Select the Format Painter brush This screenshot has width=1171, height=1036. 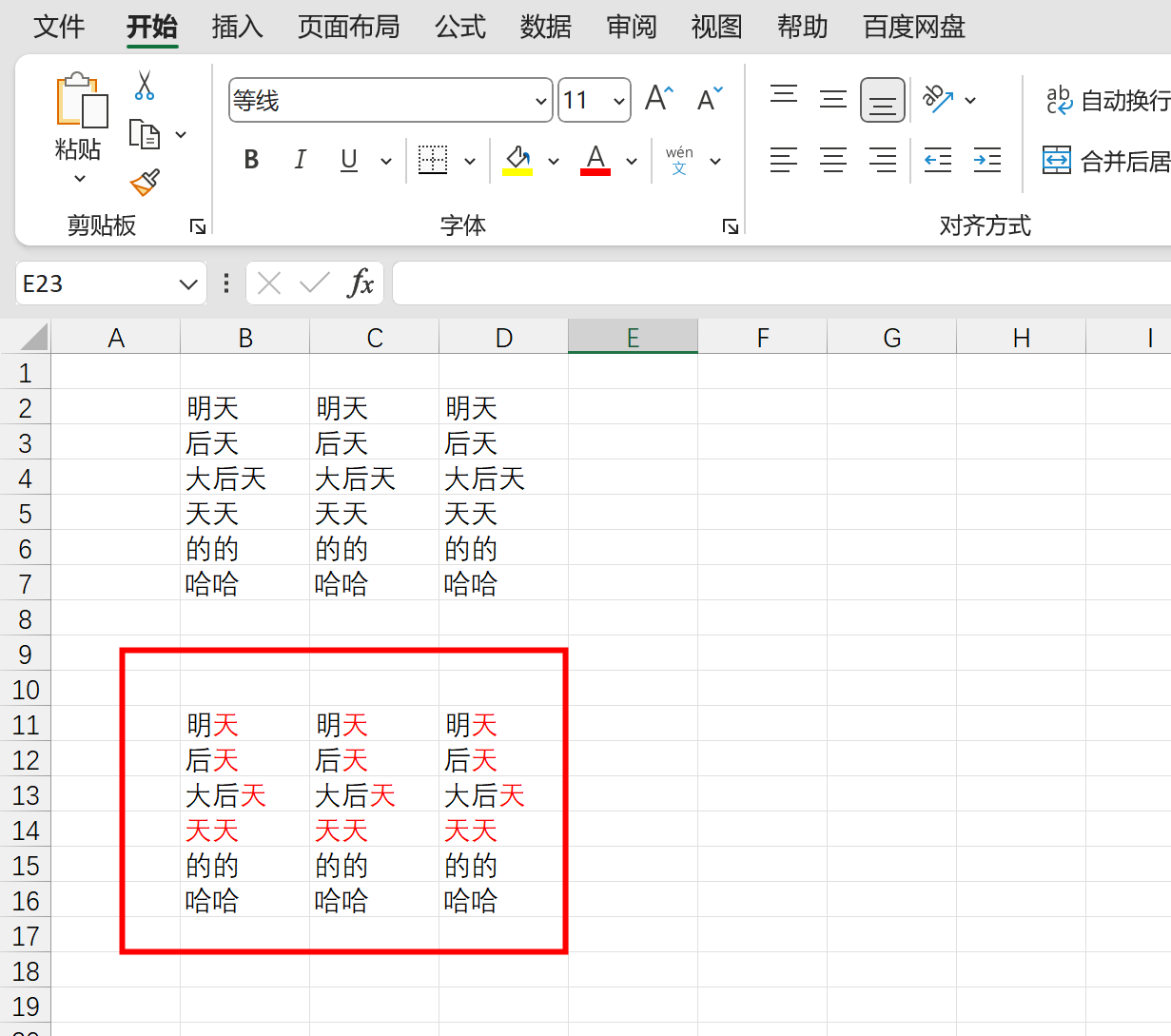pyautogui.click(x=145, y=182)
